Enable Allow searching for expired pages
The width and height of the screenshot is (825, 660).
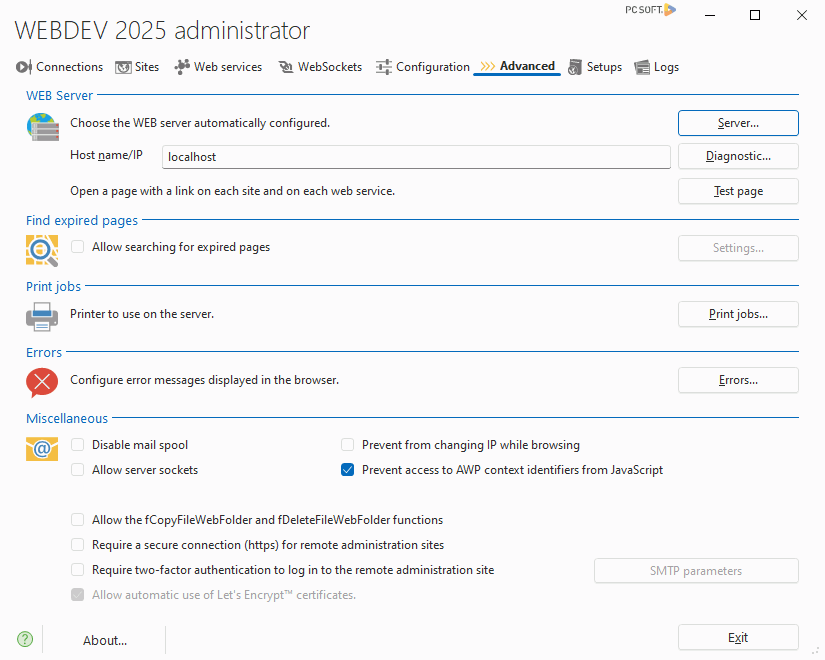coord(77,247)
